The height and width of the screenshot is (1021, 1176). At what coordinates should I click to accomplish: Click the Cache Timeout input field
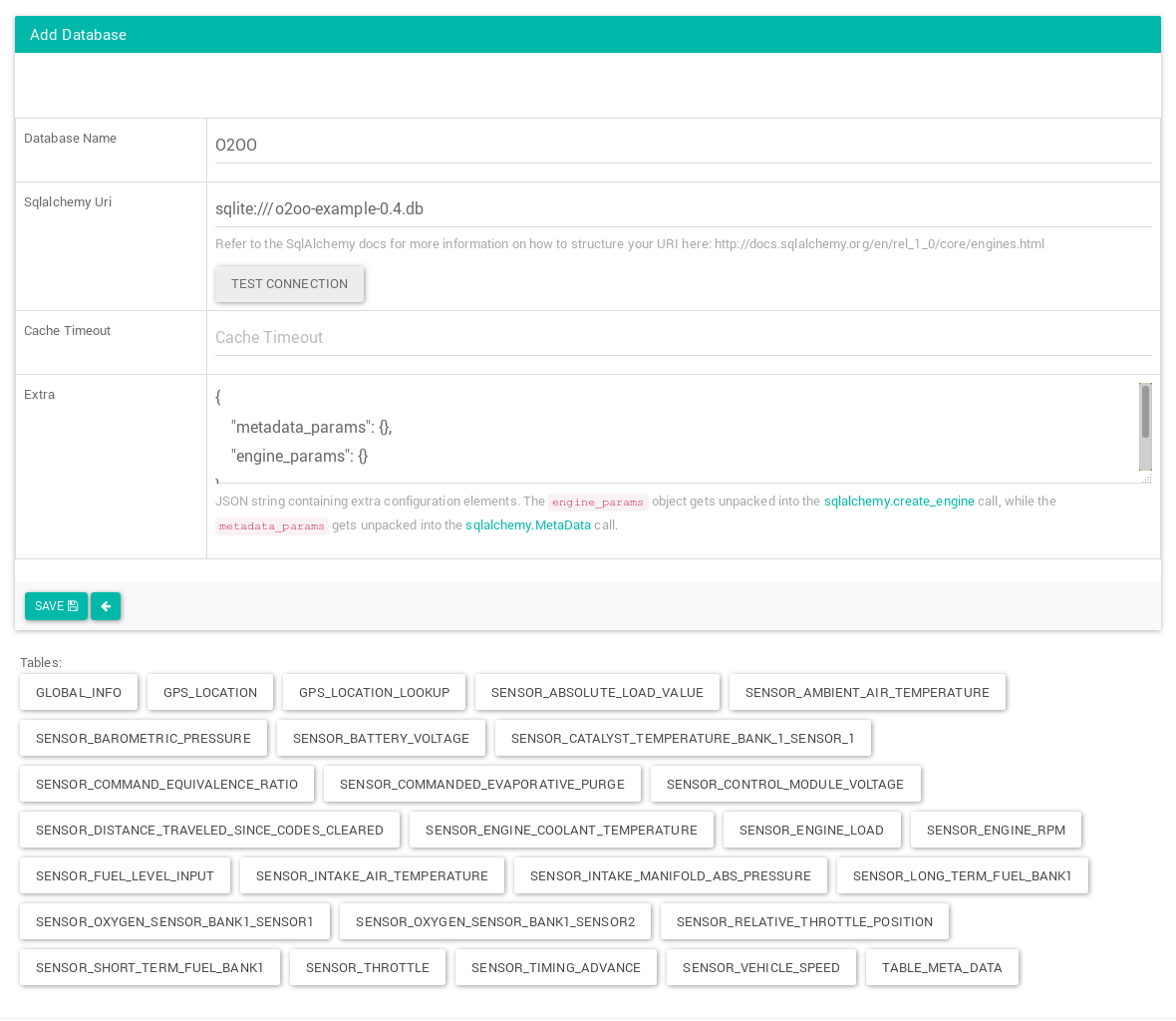tap(683, 338)
